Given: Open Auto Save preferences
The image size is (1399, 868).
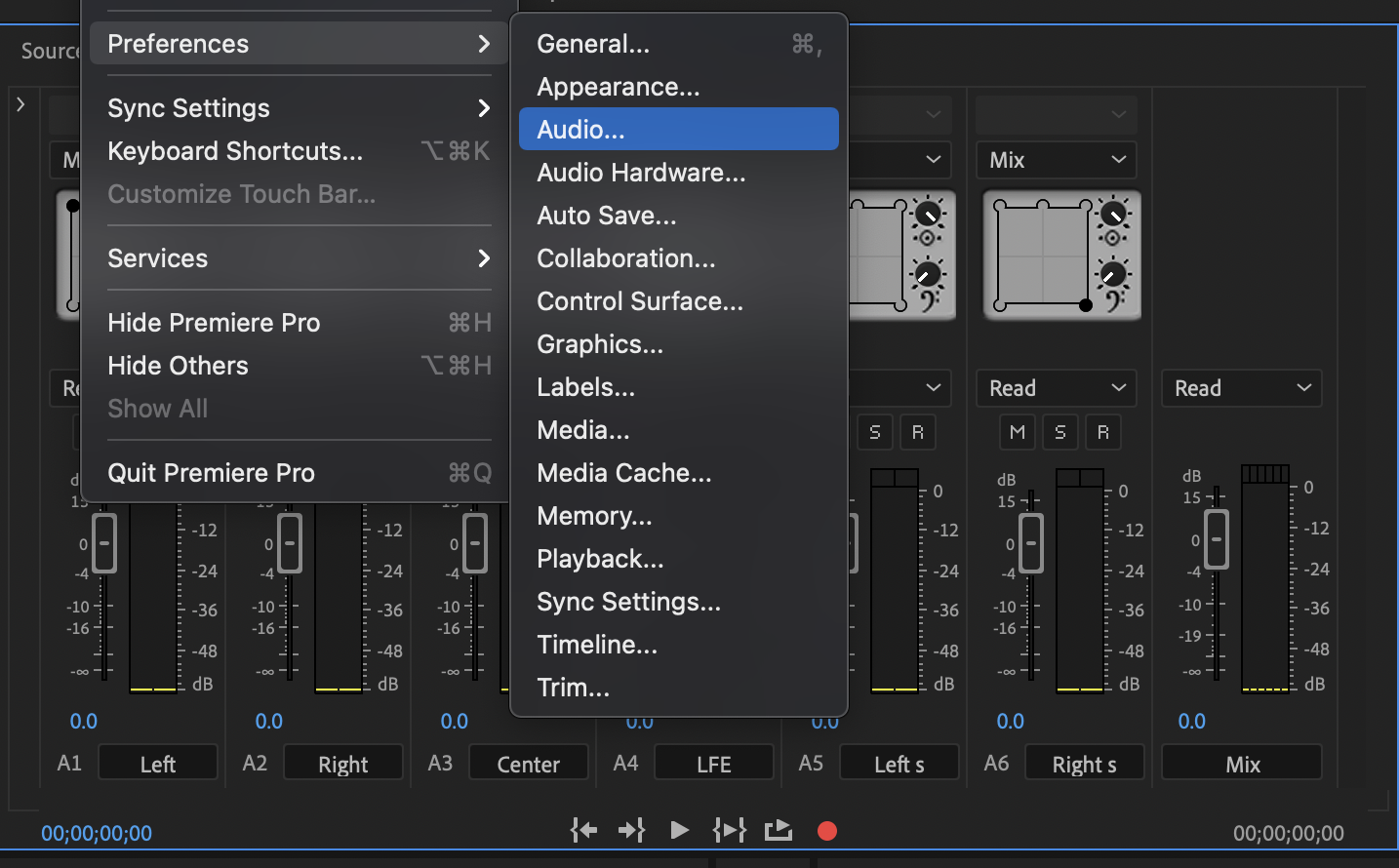Looking at the screenshot, I should pos(679,216).
